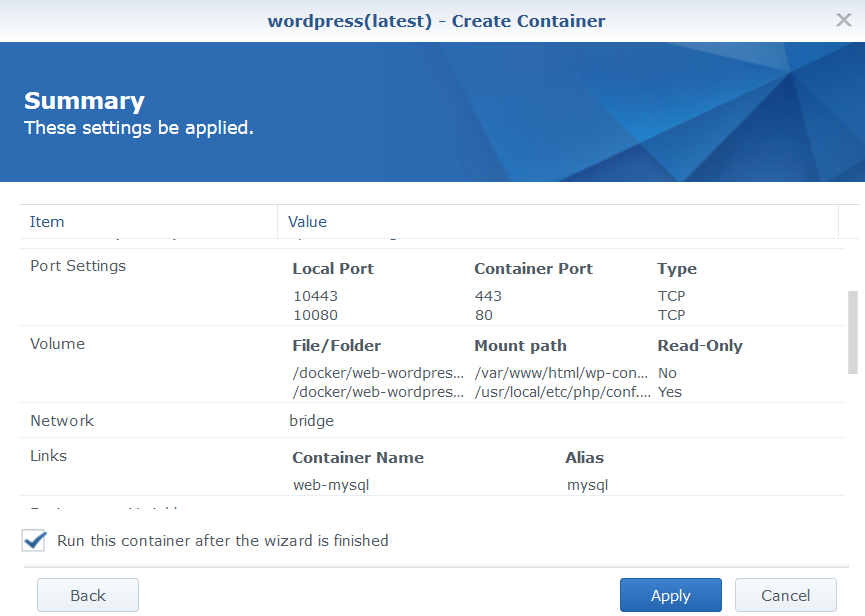Toggle Run this container after wizard checkbox
The width and height of the screenshot is (865, 616).
pyautogui.click(x=34, y=540)
